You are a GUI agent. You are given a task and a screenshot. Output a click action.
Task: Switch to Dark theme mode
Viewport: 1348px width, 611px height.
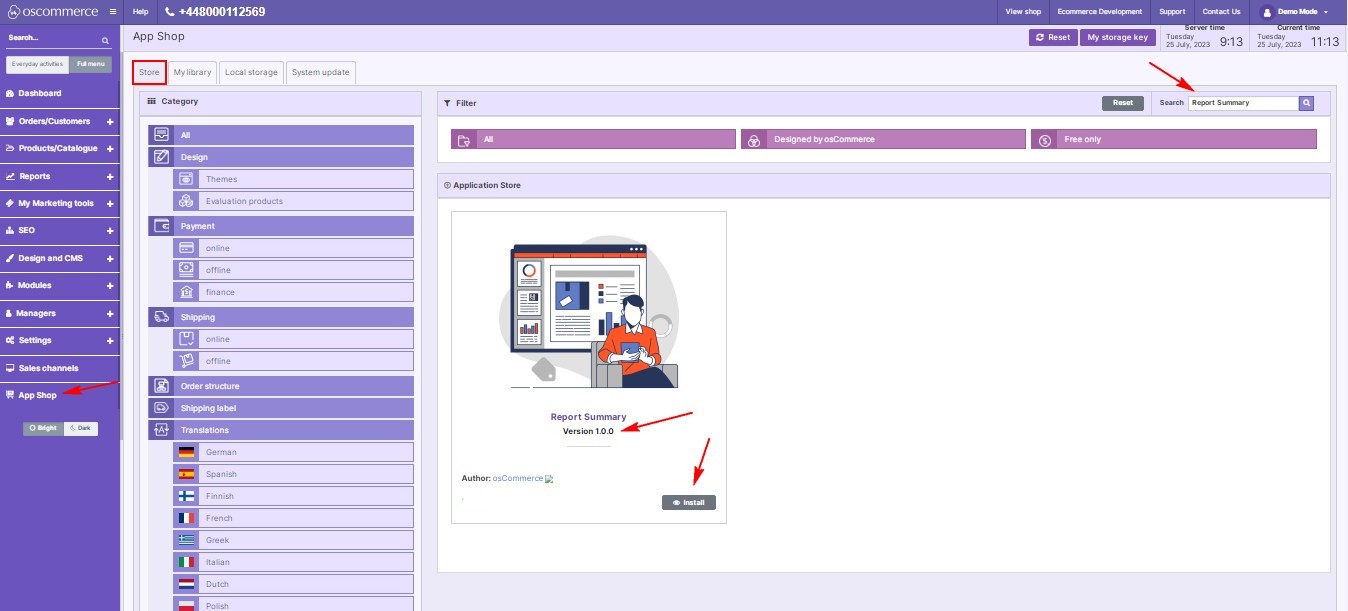pyautogui.click(x=80, y=428)
